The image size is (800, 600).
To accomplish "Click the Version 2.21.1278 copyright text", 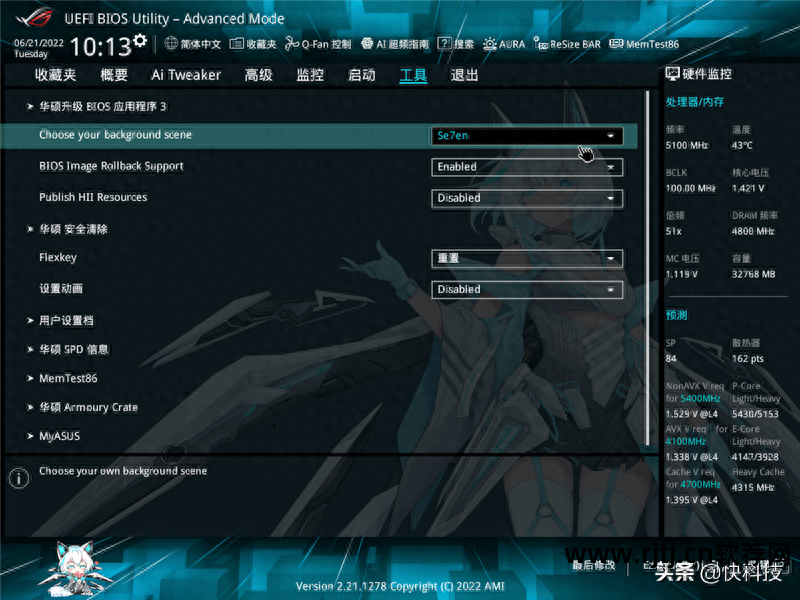I will 400,586.
